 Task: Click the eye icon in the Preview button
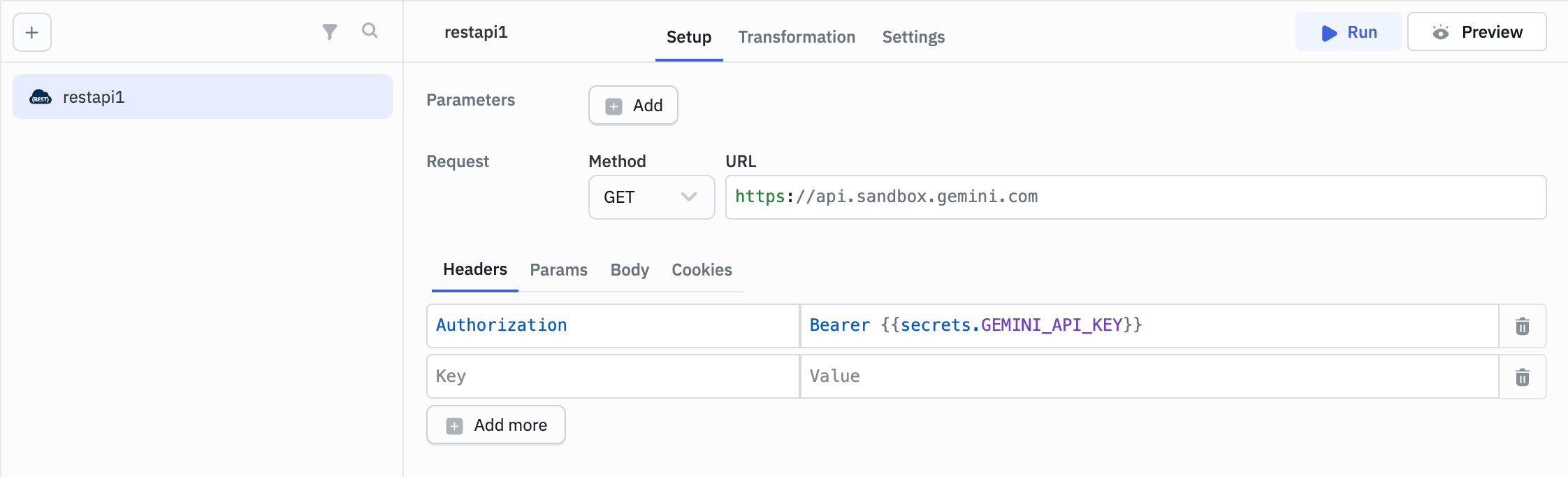[x=1440, y=31]
